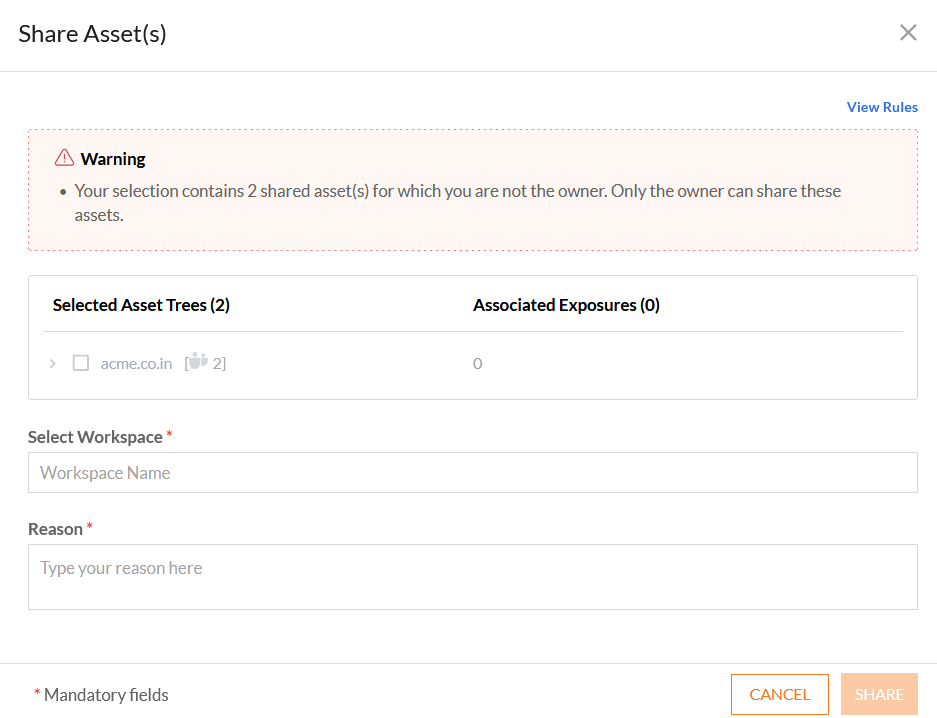Screen dimensions: 937x718
Task: Close the Share Asset(s) dialog
Action: (908, 33)
